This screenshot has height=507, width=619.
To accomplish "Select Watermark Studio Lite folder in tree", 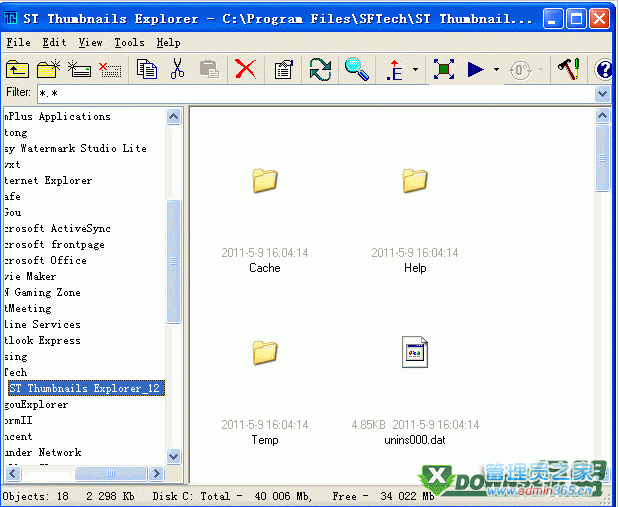I will [x=75, y=148].
